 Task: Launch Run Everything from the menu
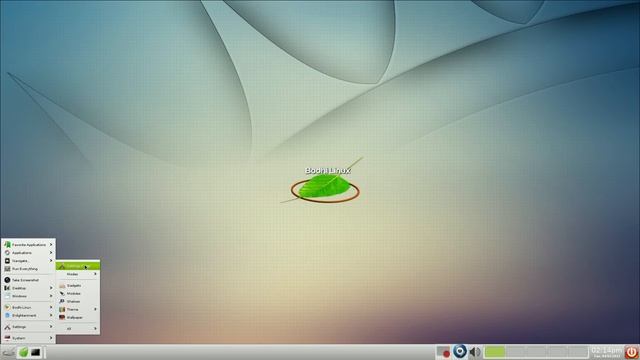coord(29,269)
